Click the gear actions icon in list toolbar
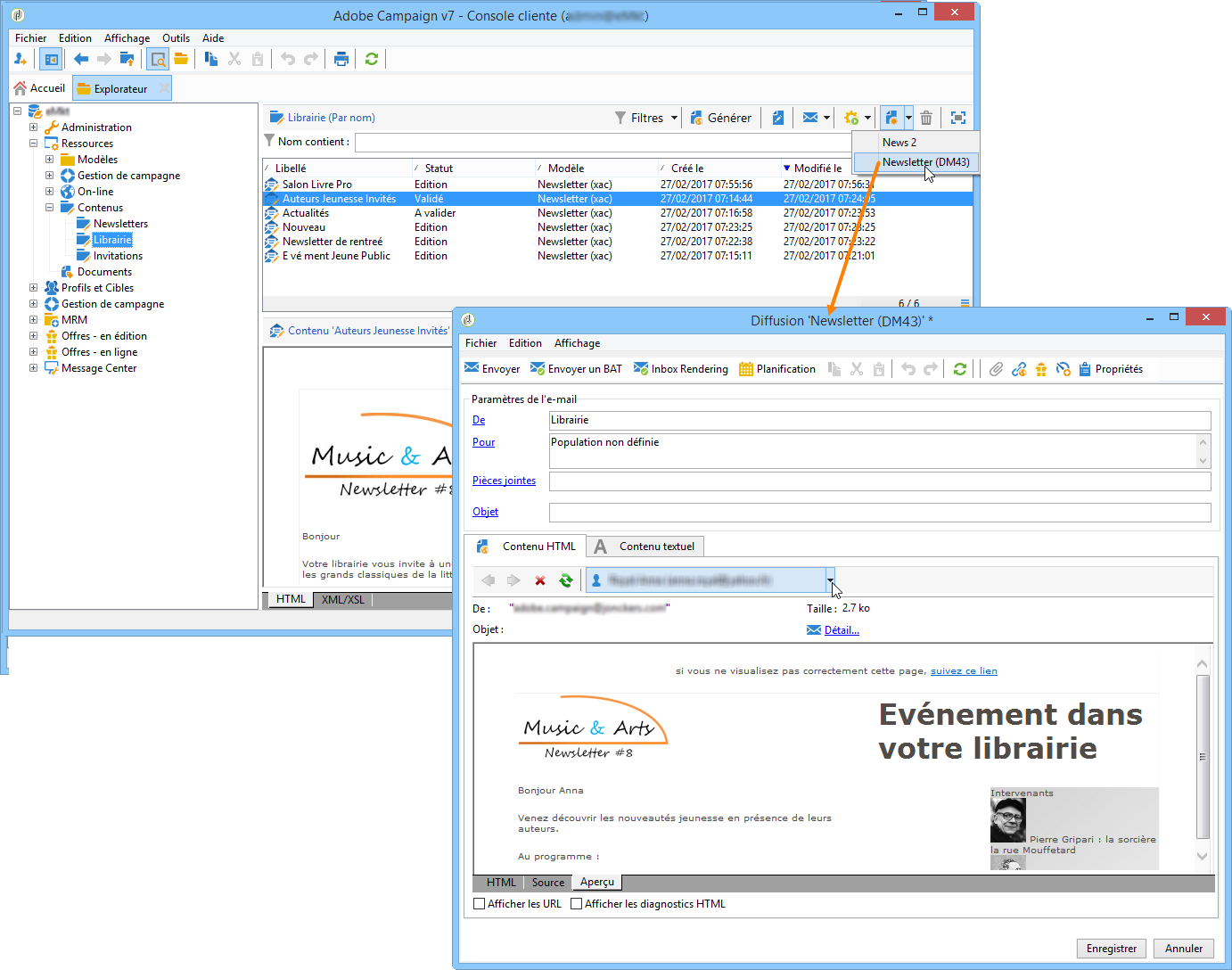Image resolution: width=1232 pixels, height=970 pixels. coord(851,118)
